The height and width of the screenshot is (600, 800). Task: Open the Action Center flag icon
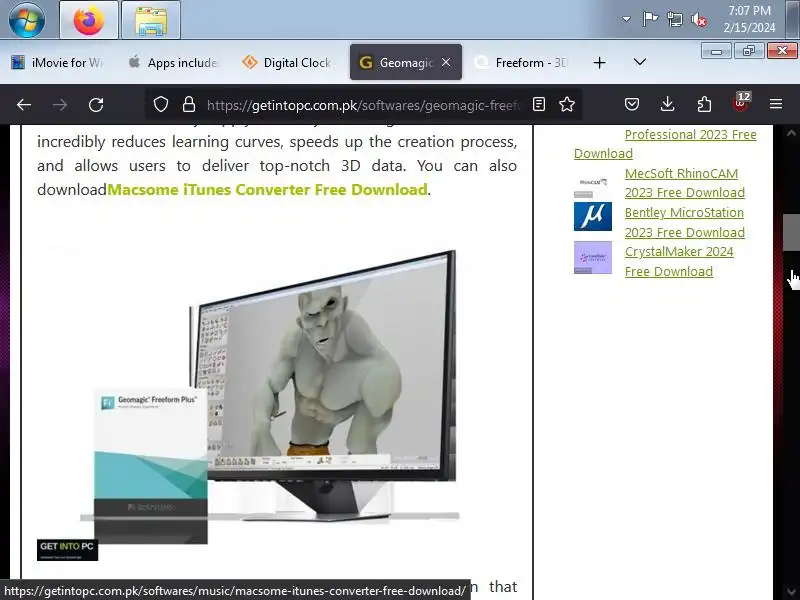coord(649,19)
